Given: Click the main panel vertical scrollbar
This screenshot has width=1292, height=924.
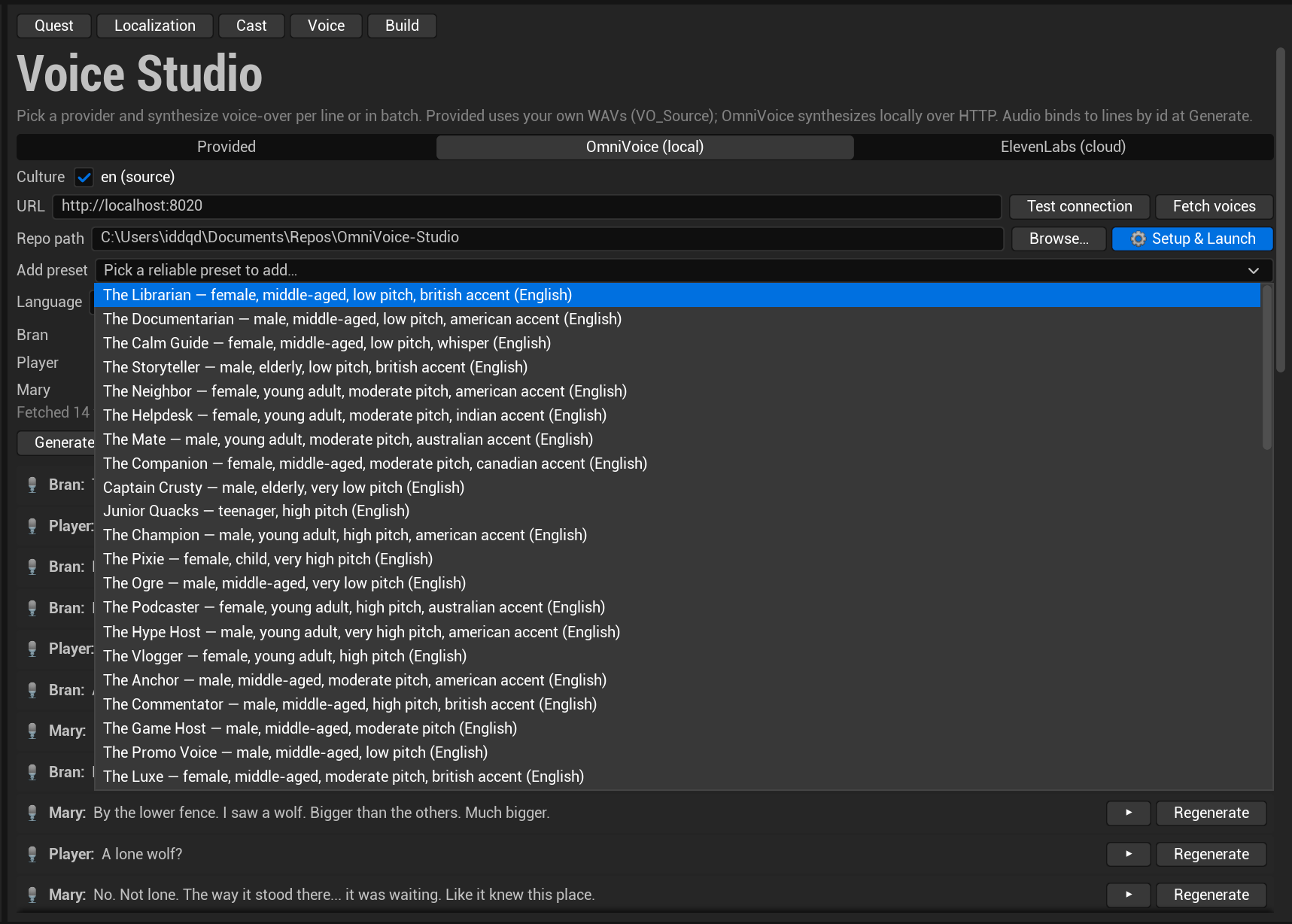Looking at the screenshot, I should [1281, 210].
